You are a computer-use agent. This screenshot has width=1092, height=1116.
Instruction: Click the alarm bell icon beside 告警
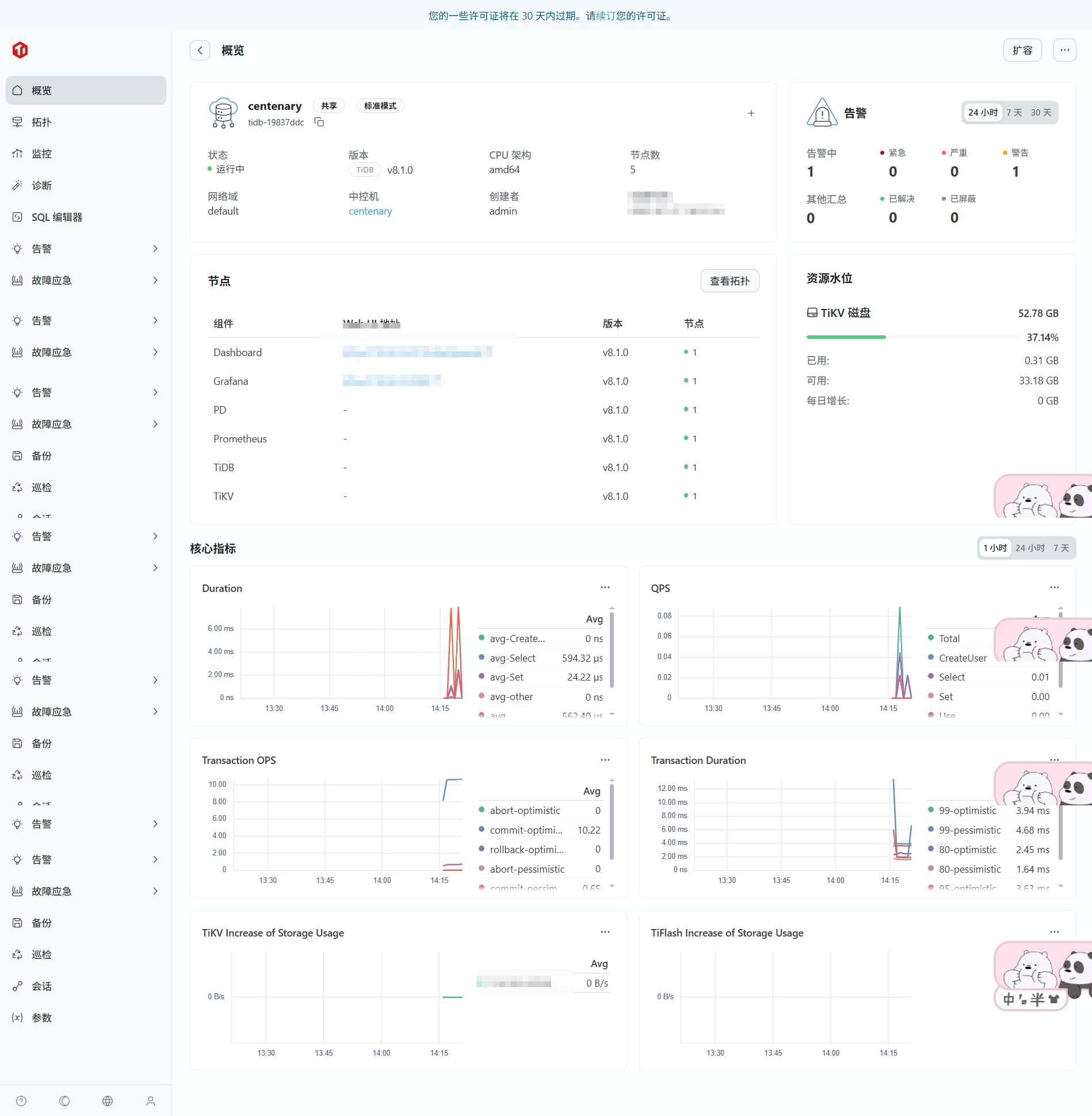[x=822, y=112]
